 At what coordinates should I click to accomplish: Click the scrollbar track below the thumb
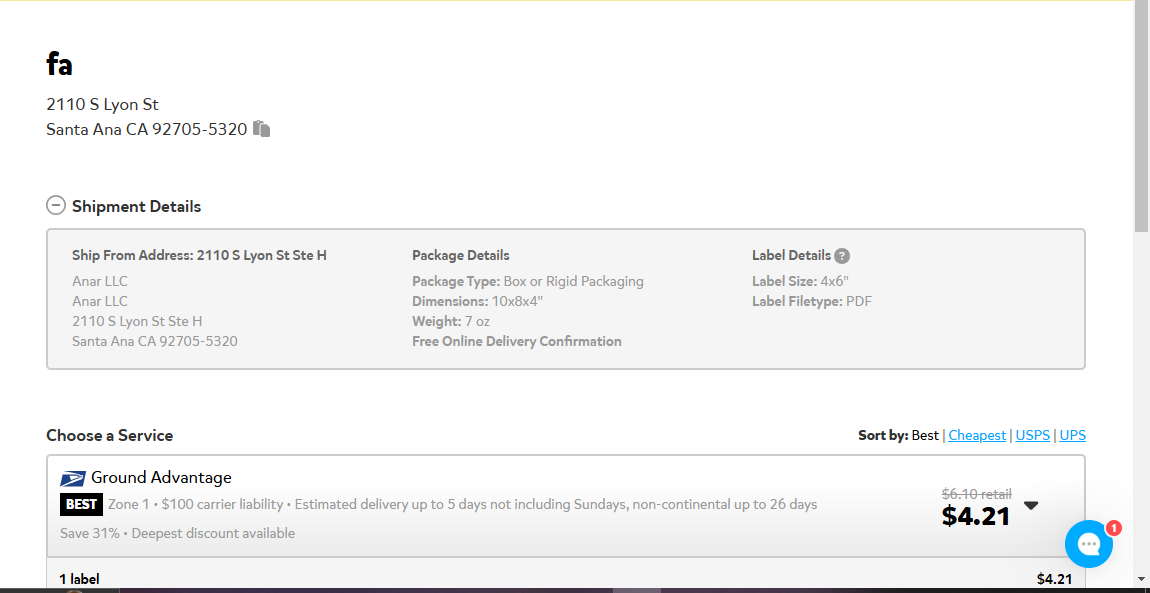(x=1141, y=410)
